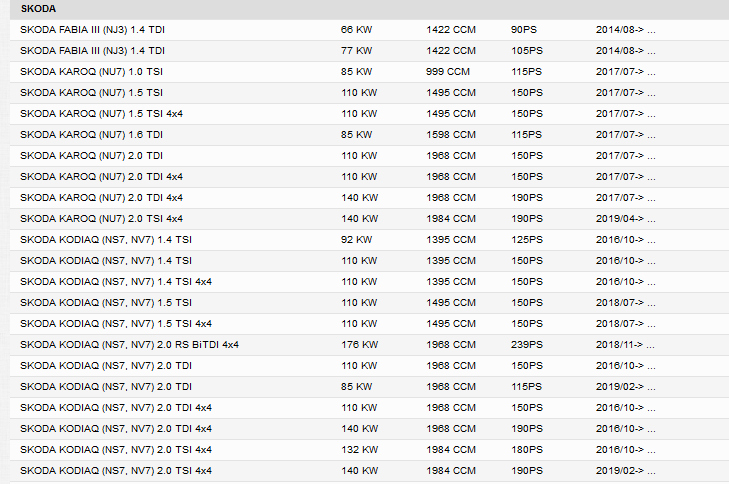Image resolution: width=729 pixels, height=484 pixels.
Task: Click 115PS in the KAROQ 1.0 TSI row
Action: [x=527, y=72]
